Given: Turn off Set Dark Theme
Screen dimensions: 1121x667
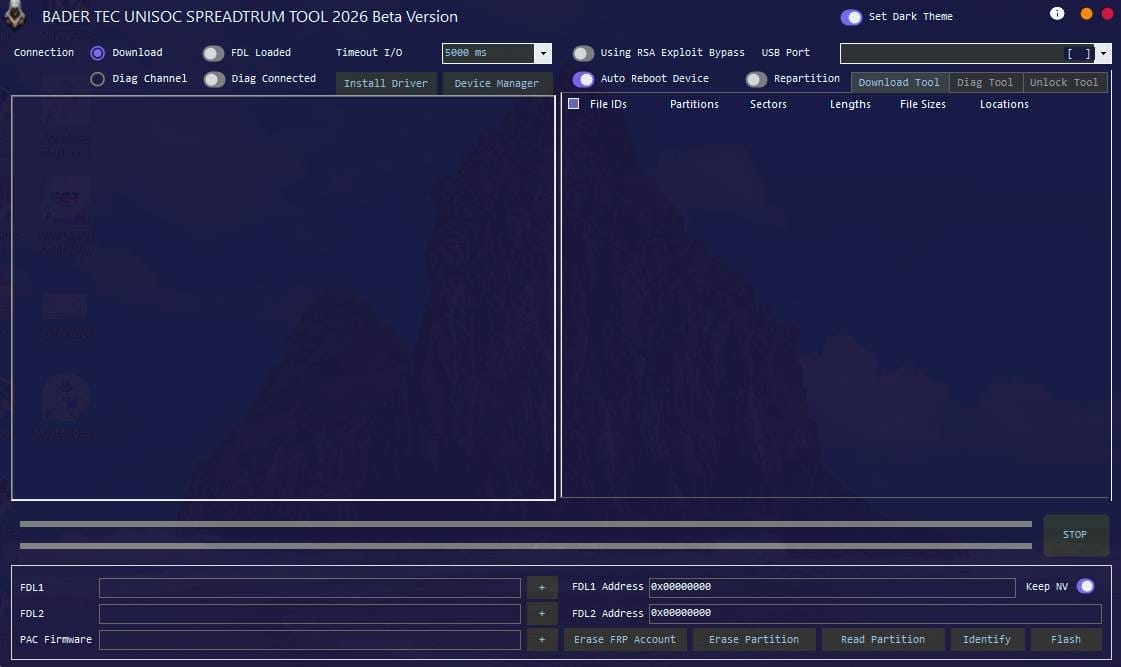Looking at the screenshot, I should [852, 16].
